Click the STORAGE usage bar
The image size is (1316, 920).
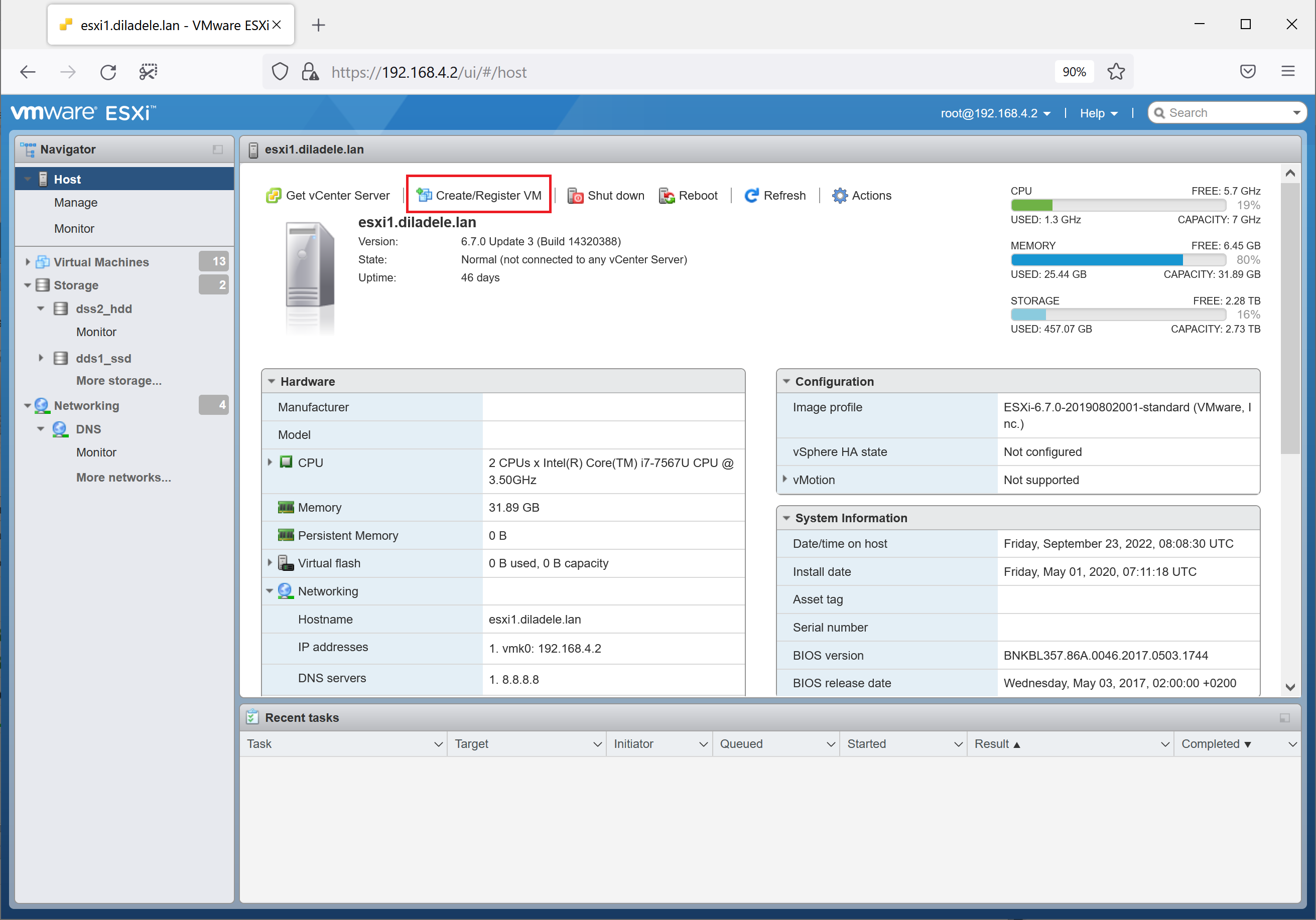(x=1118, y=315)
